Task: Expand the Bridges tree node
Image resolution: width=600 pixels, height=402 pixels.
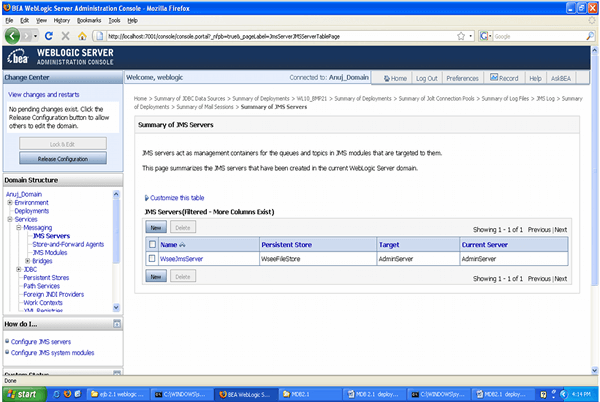Action: (x=27, y=261)
